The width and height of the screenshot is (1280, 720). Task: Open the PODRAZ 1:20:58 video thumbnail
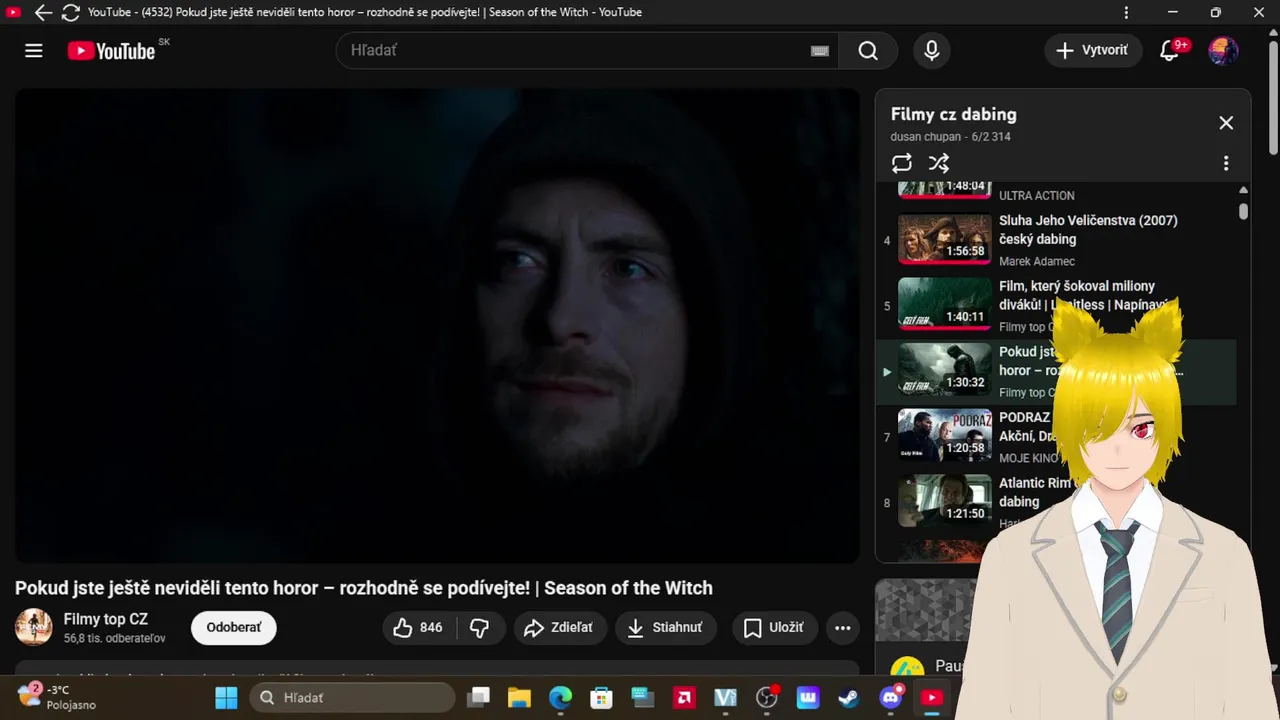click(x=944, y=436)
